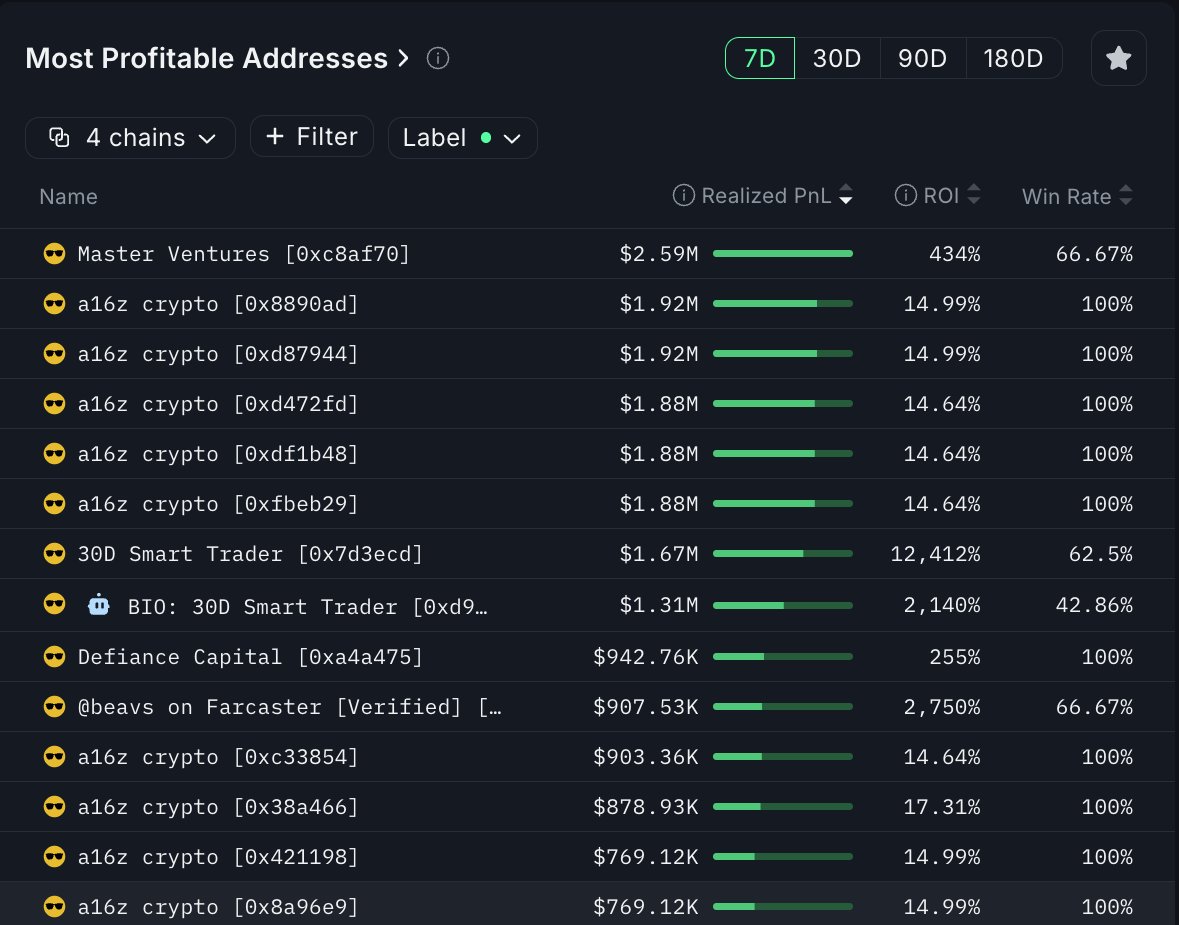The height and width of the screenshot is (925, 1179).
Task: Click the star favorite icon
Action: pyautogui.click(x=1118, y=58)
